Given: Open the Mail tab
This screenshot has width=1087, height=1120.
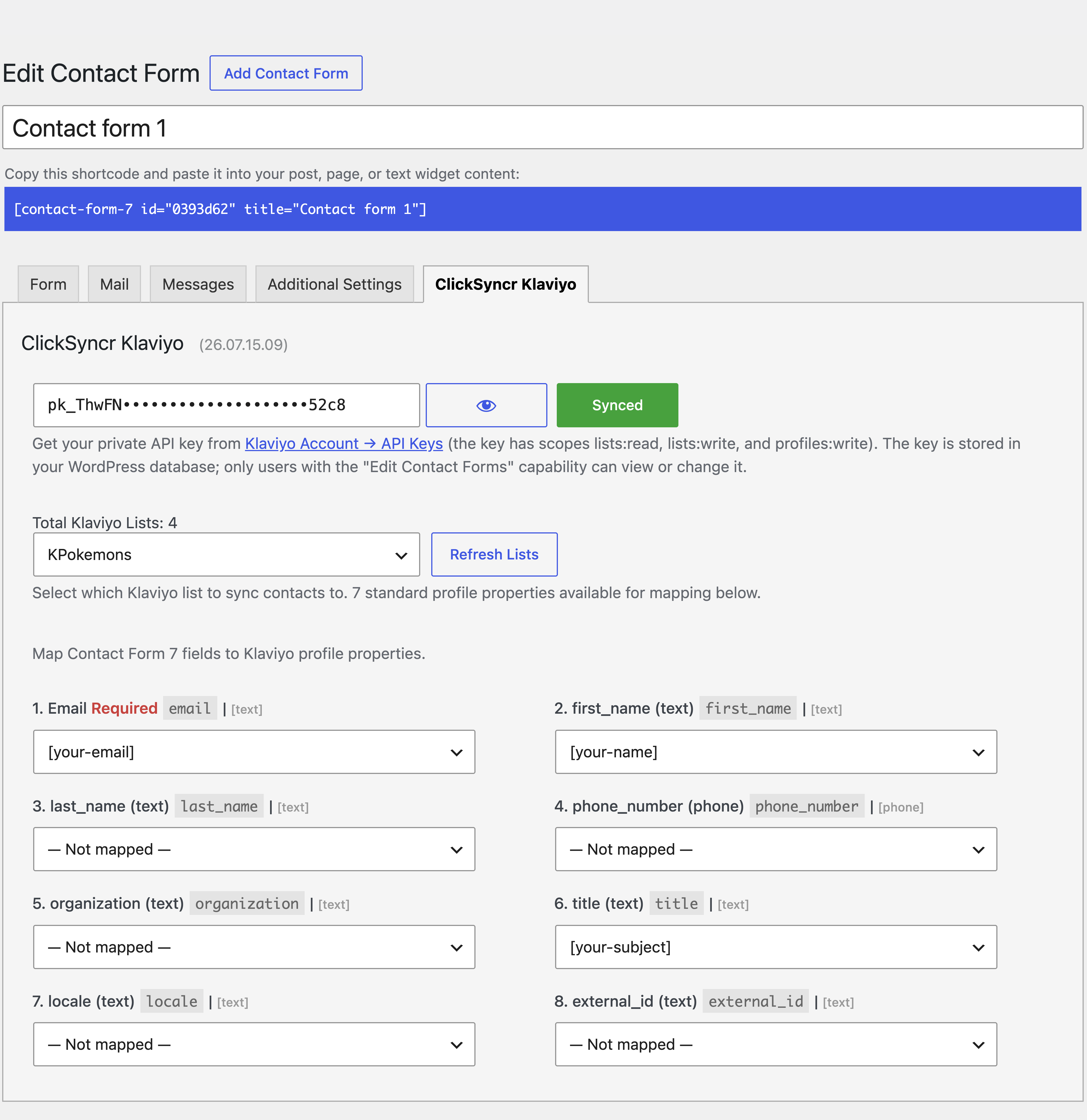Looking at the screenshot, I should (x=114, y=284).
